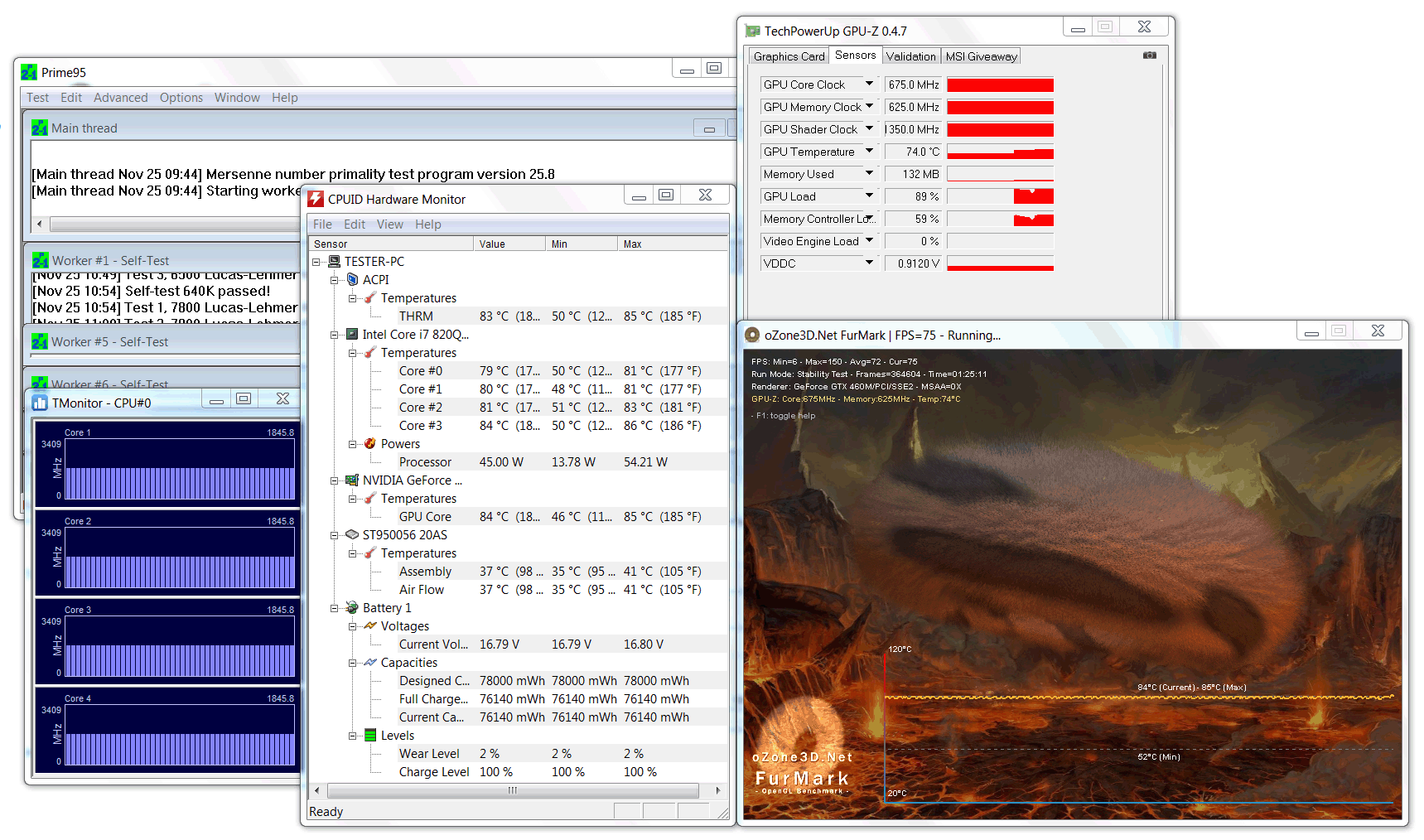
Task: Open the HWMonitor File menu
Action: pos(322,224)
